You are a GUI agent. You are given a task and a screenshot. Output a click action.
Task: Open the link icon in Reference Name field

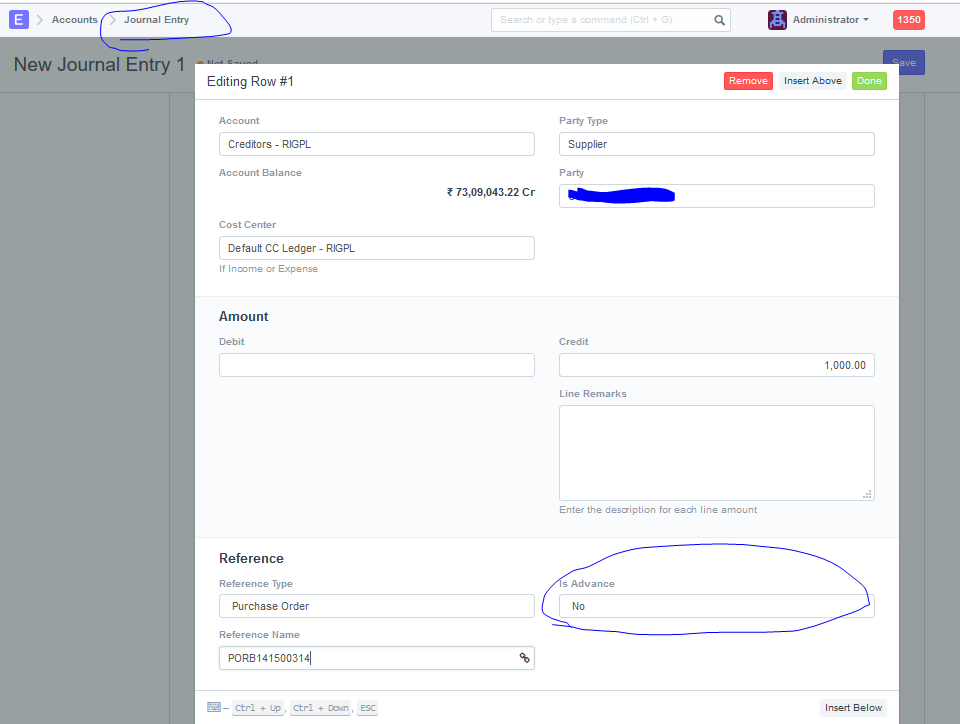coord(524,657)
